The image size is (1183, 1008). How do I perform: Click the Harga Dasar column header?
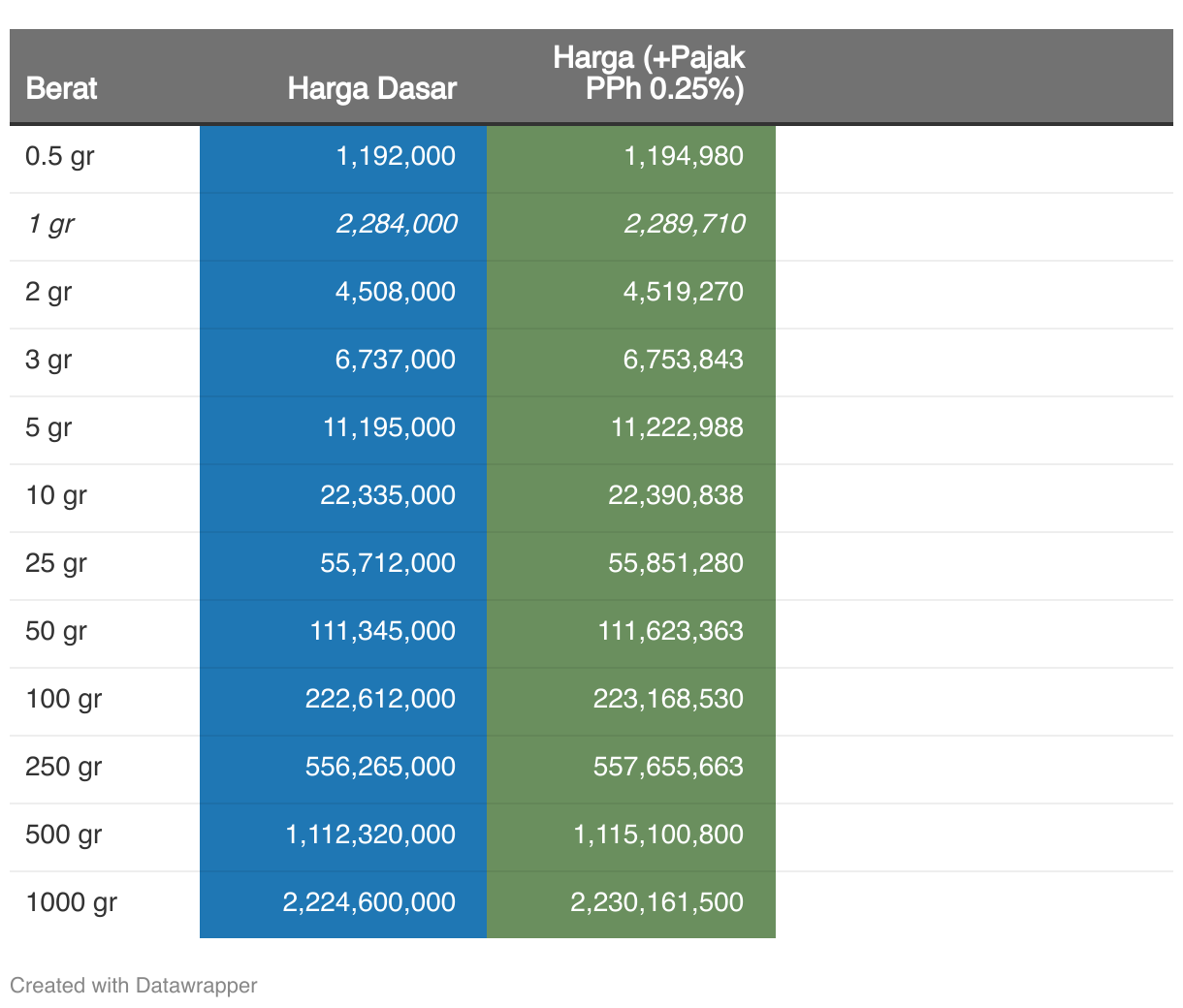coord(371,88)
